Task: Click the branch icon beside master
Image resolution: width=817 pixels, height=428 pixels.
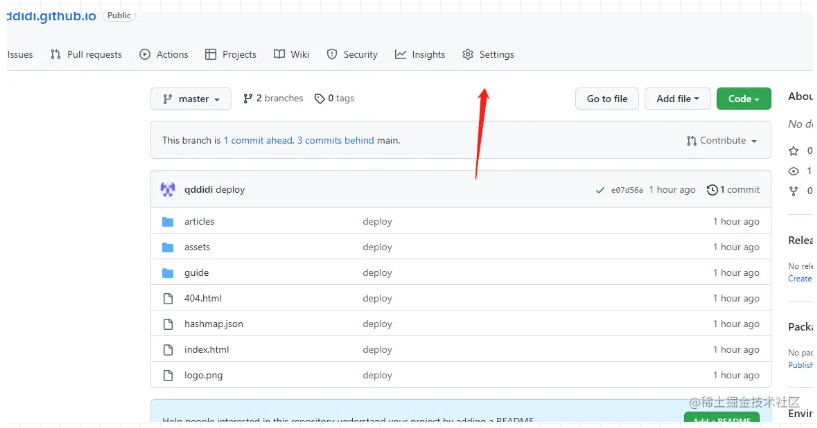Action: pos(167,99)
